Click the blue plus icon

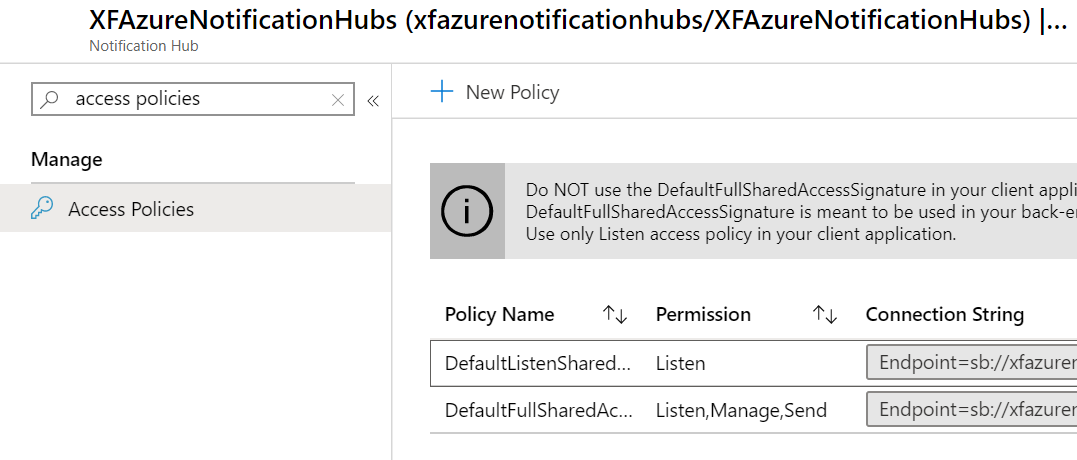coord(442,91)
